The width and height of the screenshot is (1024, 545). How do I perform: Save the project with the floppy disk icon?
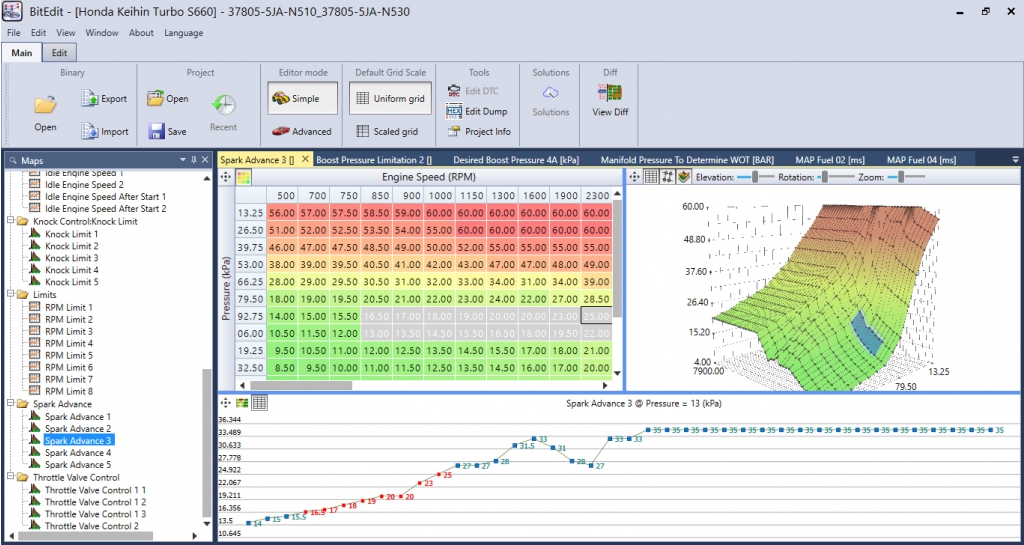coord(156,131)
